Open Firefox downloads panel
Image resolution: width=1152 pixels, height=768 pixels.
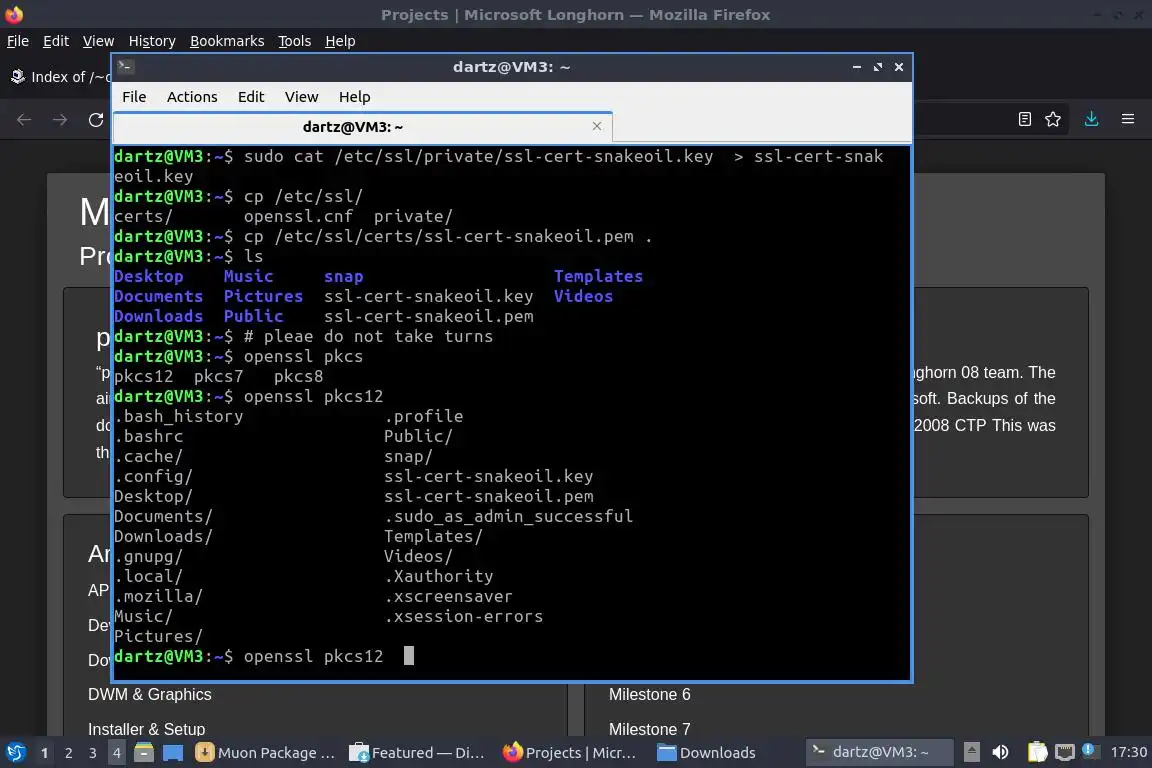[x=1091, y=119]
